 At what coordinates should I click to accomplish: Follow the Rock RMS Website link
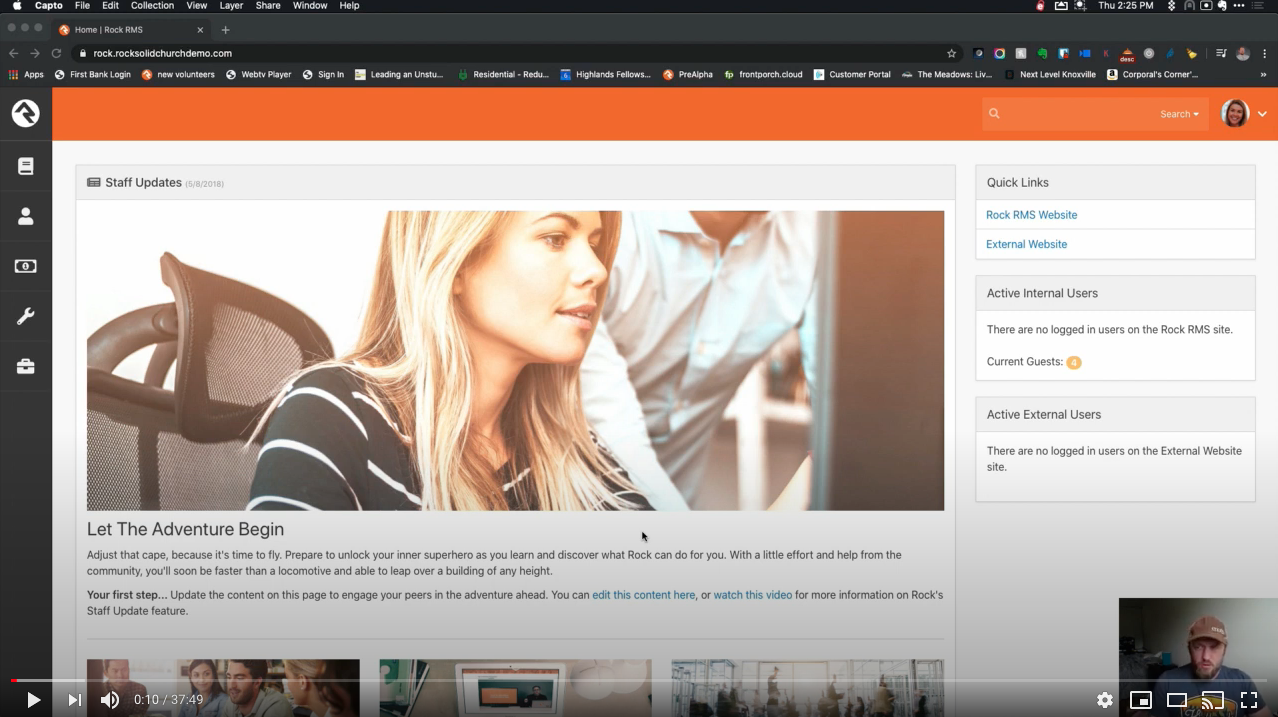1031,215
